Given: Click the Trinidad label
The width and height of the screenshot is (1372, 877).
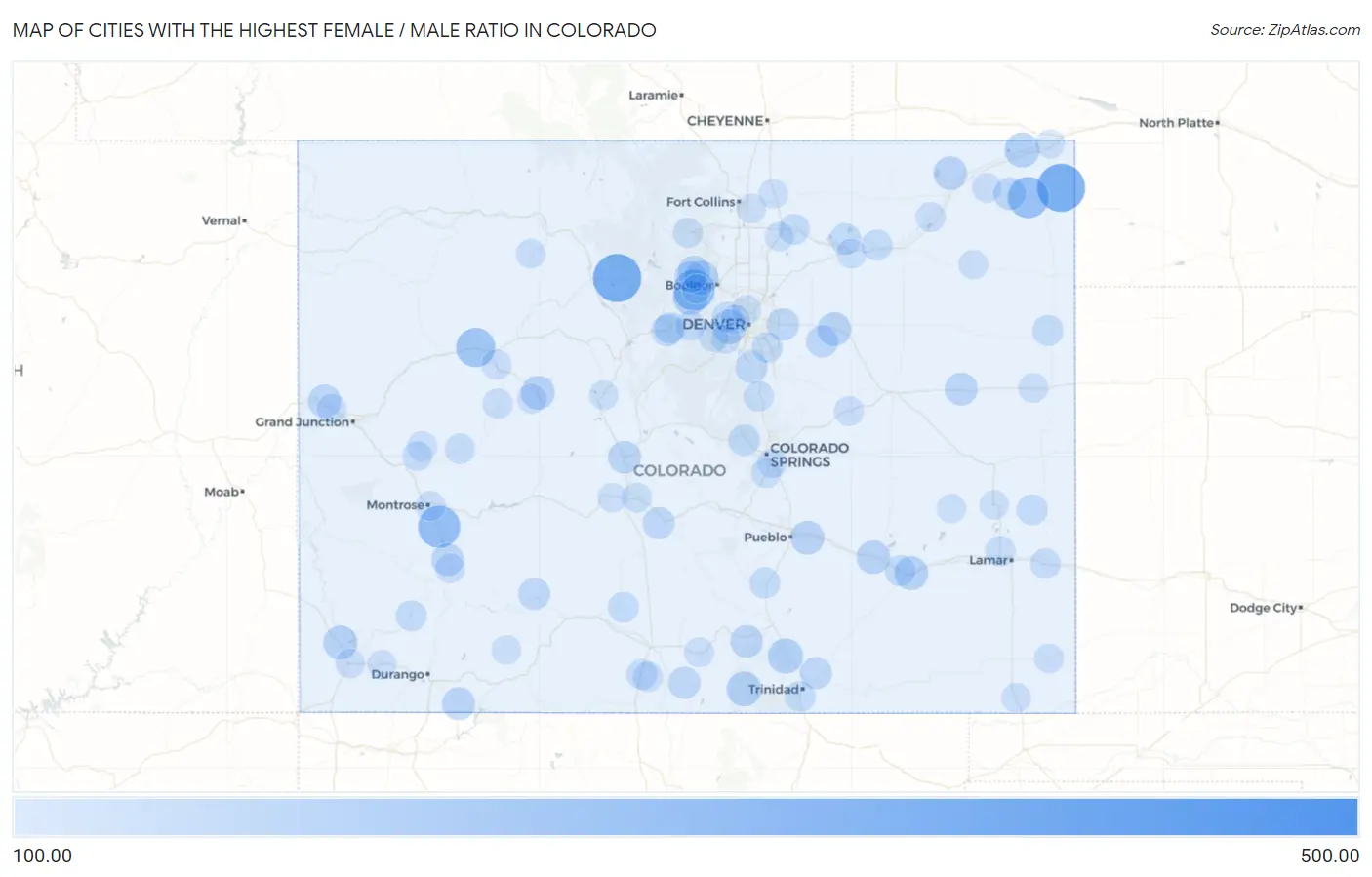Looking at the screenshot, I should [x=774, y=690].
